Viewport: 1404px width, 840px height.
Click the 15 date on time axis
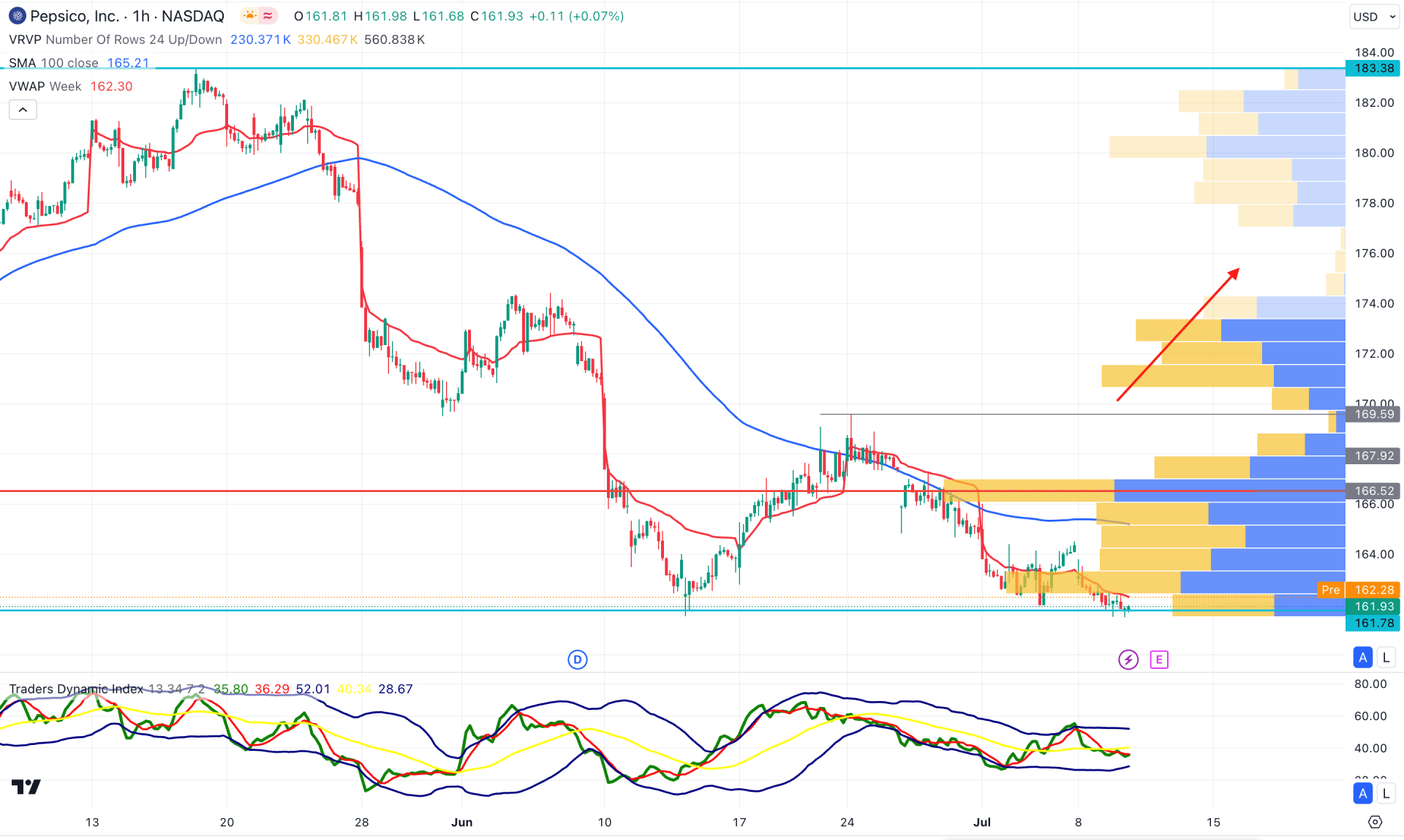tap(1213, 822)
